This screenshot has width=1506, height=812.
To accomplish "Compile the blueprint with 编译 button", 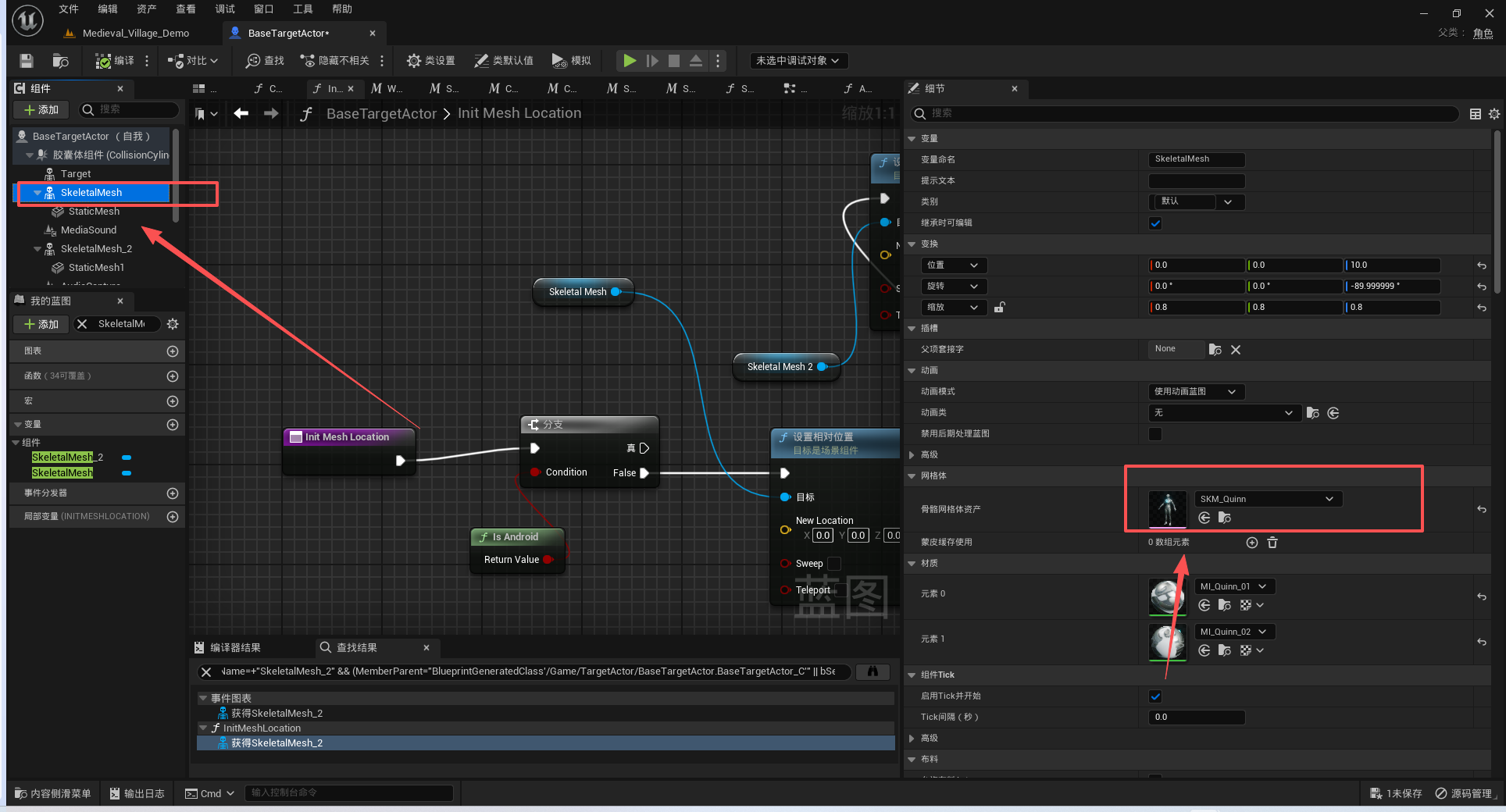I will [115, 61].
